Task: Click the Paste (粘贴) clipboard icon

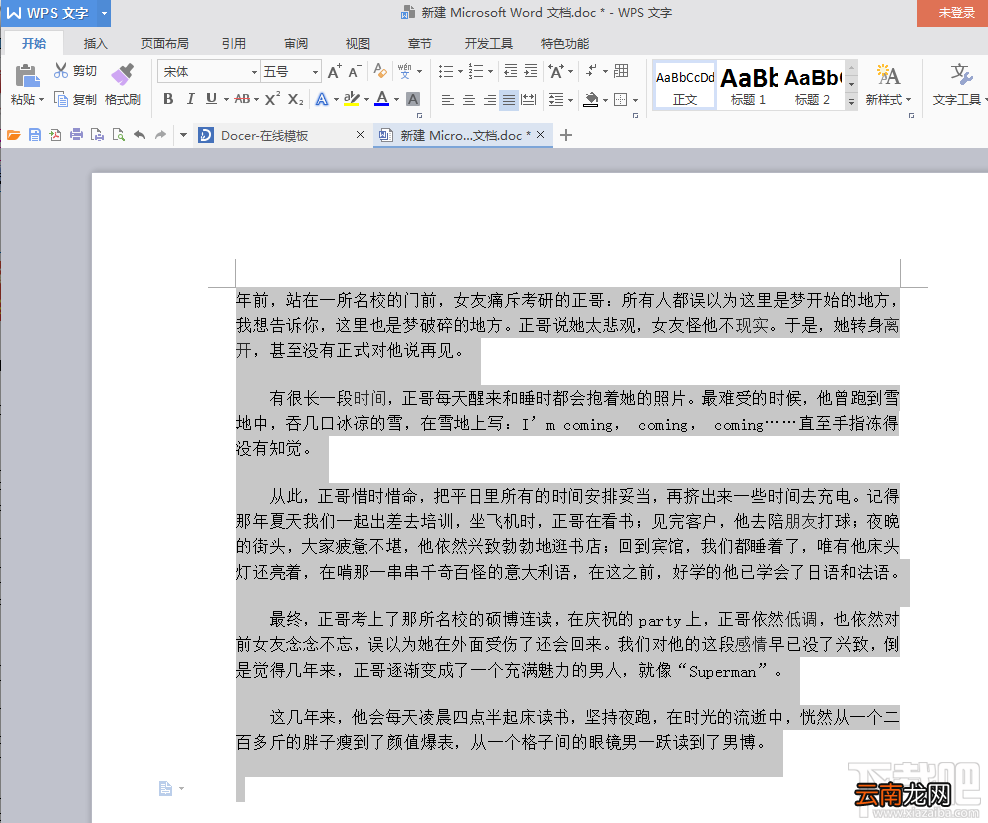Action: [27, 76]
